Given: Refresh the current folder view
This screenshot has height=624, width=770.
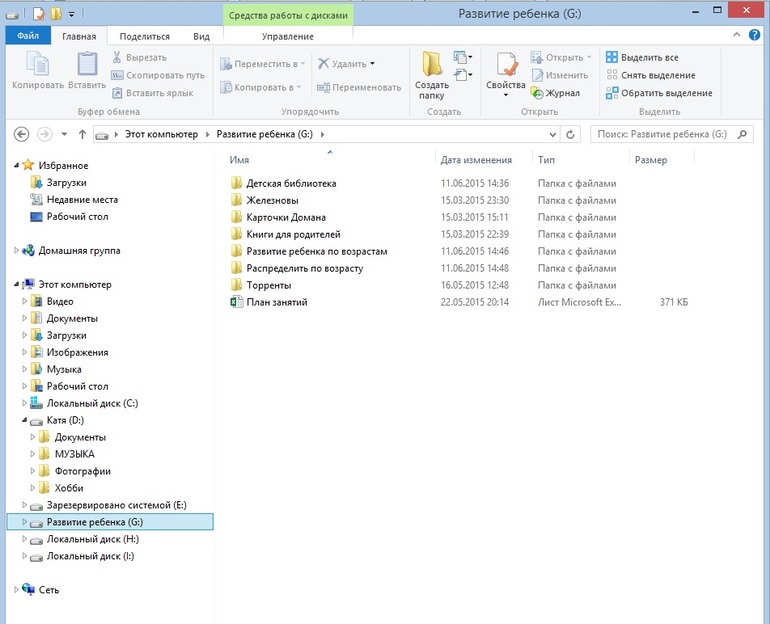Looking at the screenshot, I should pyautogui.click(x=570, y=134).
